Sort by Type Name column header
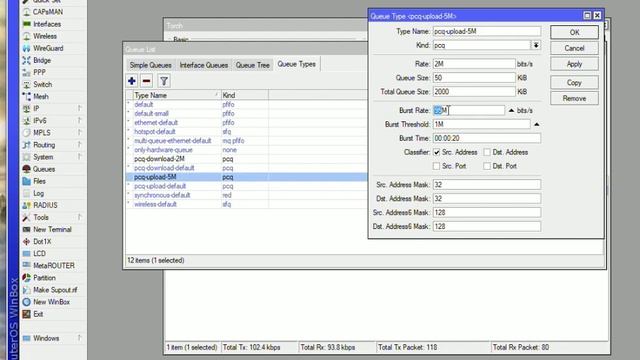This screenshot has width=640, height=360. tap(176, 95)
